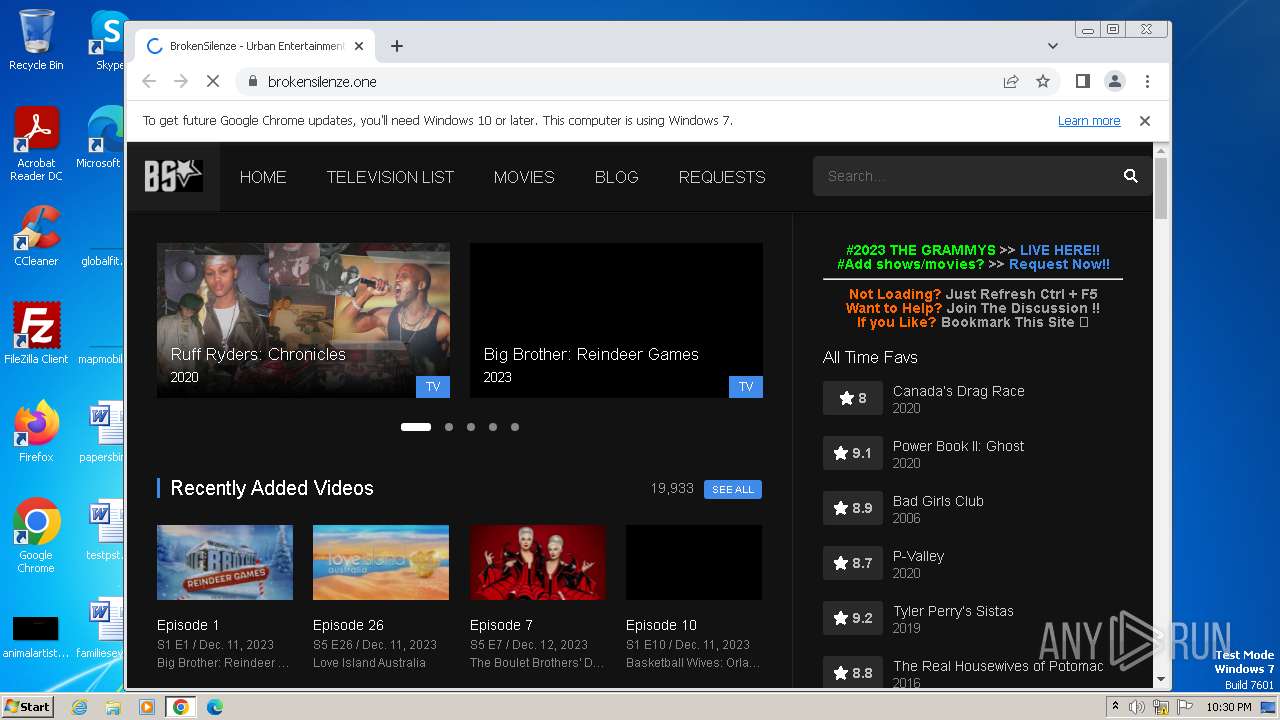The image size is (1280, 720).
Task: Open Recycle Bin desktop icon
Action: tap(36, 40)
